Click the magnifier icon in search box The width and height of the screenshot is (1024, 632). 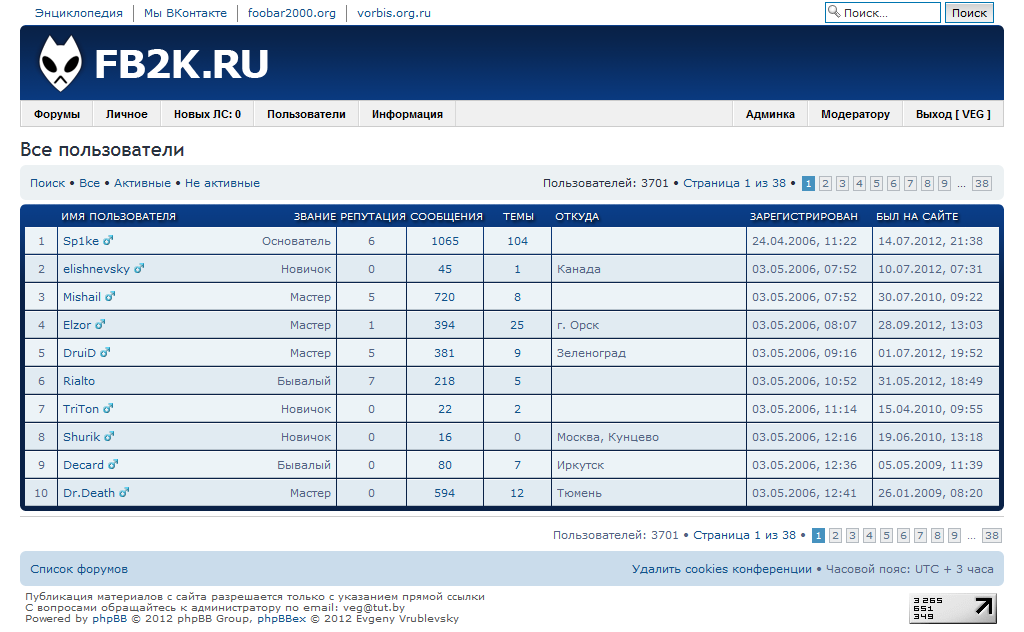tap(834, 13)
